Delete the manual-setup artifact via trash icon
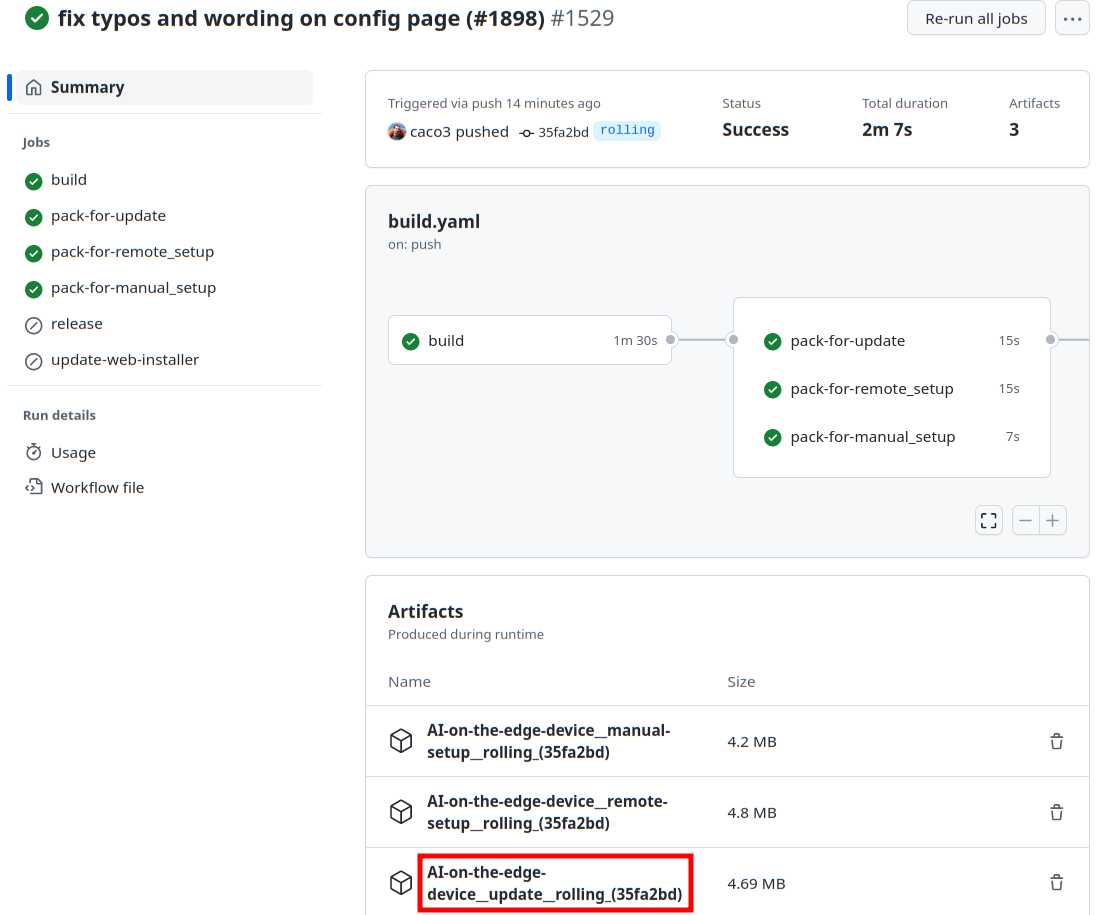Screen dimensions: 1098x915 pyautogui.click(x=1056, y=741)
